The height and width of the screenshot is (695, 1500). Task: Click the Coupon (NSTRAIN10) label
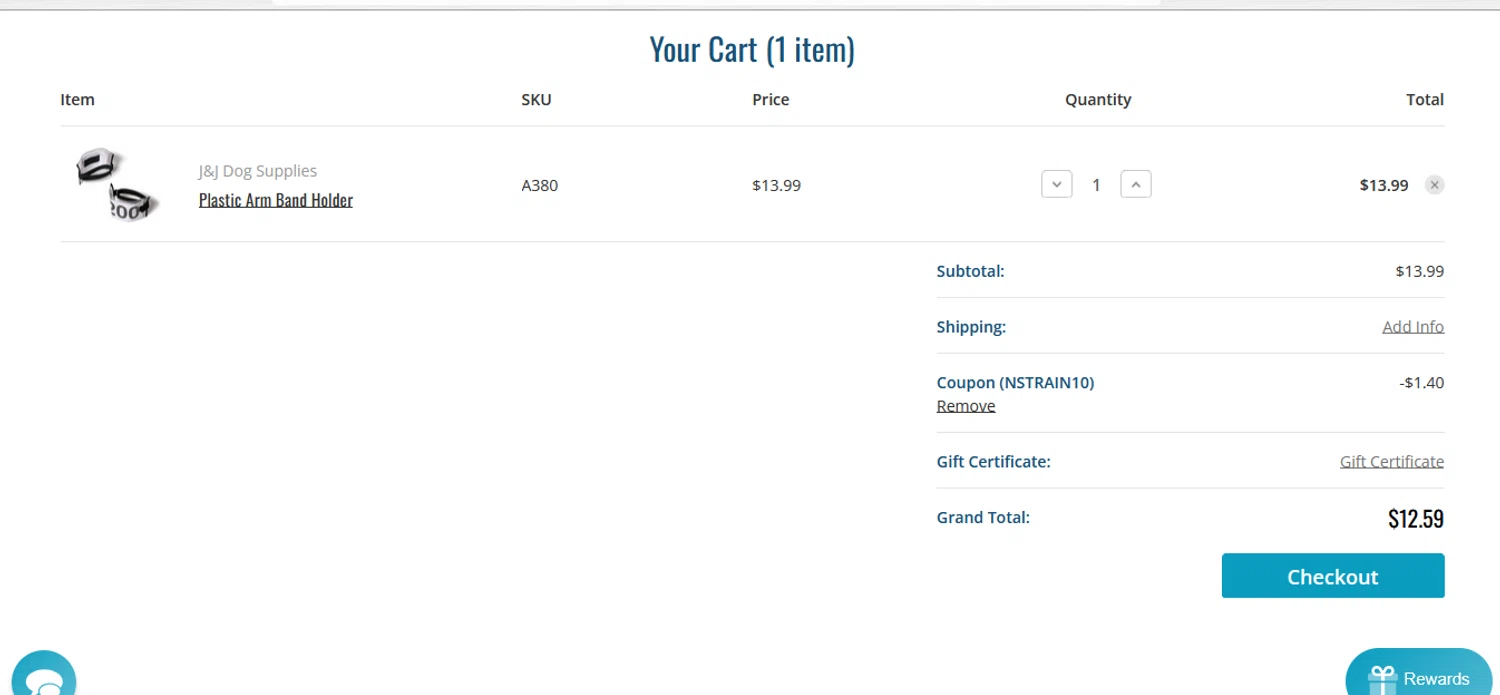[x=1016, y=383]
